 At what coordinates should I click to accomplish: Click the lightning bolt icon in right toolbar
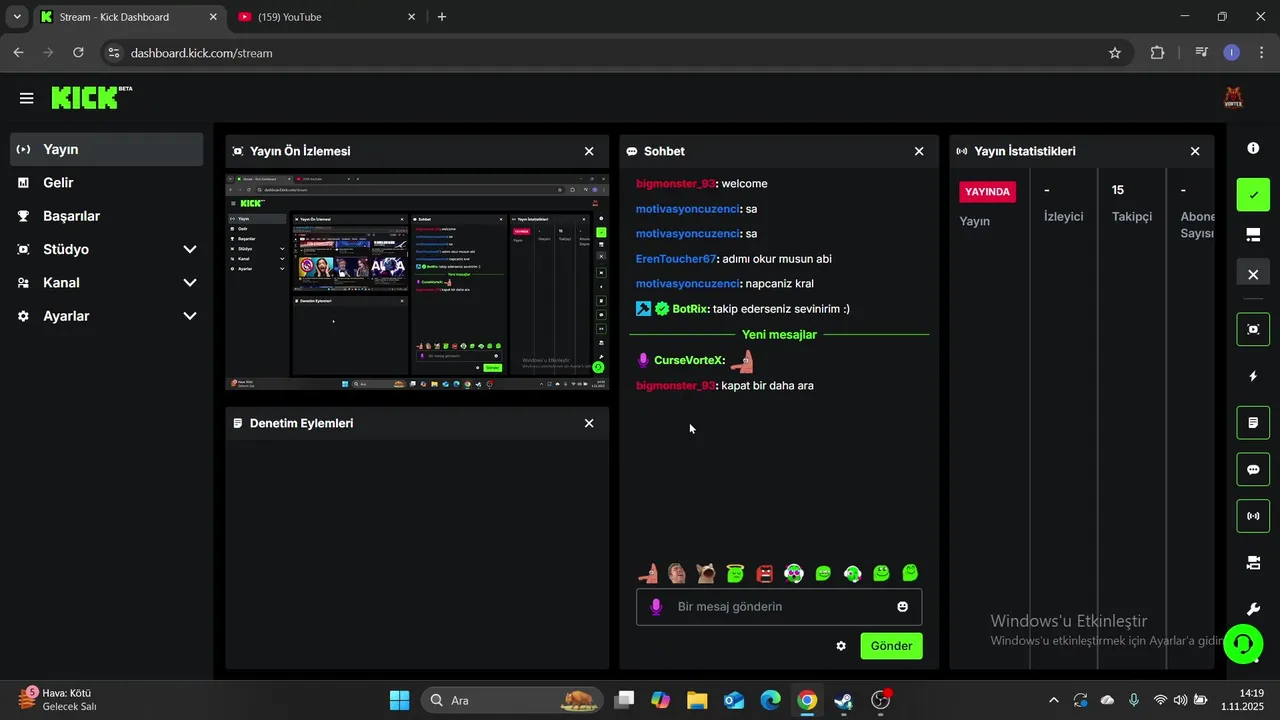[1253, 376]
